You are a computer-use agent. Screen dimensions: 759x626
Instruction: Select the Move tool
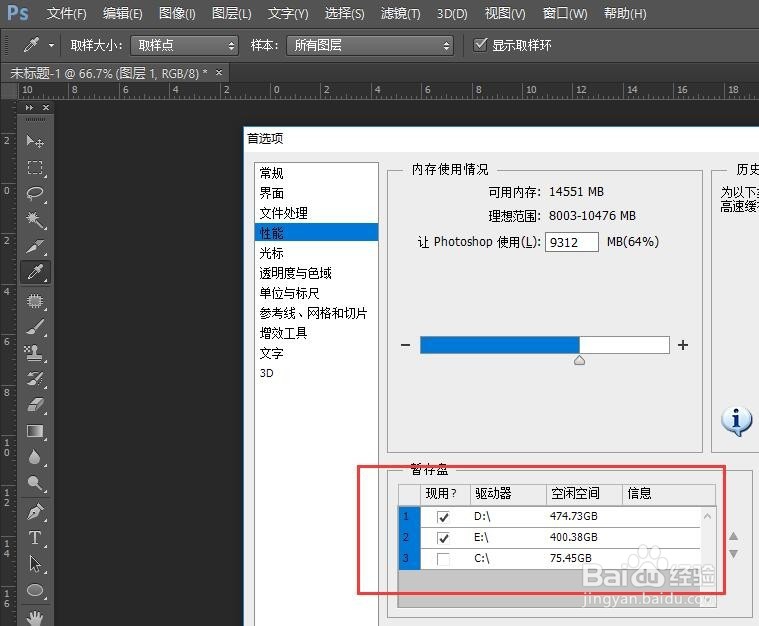[35, 141]
